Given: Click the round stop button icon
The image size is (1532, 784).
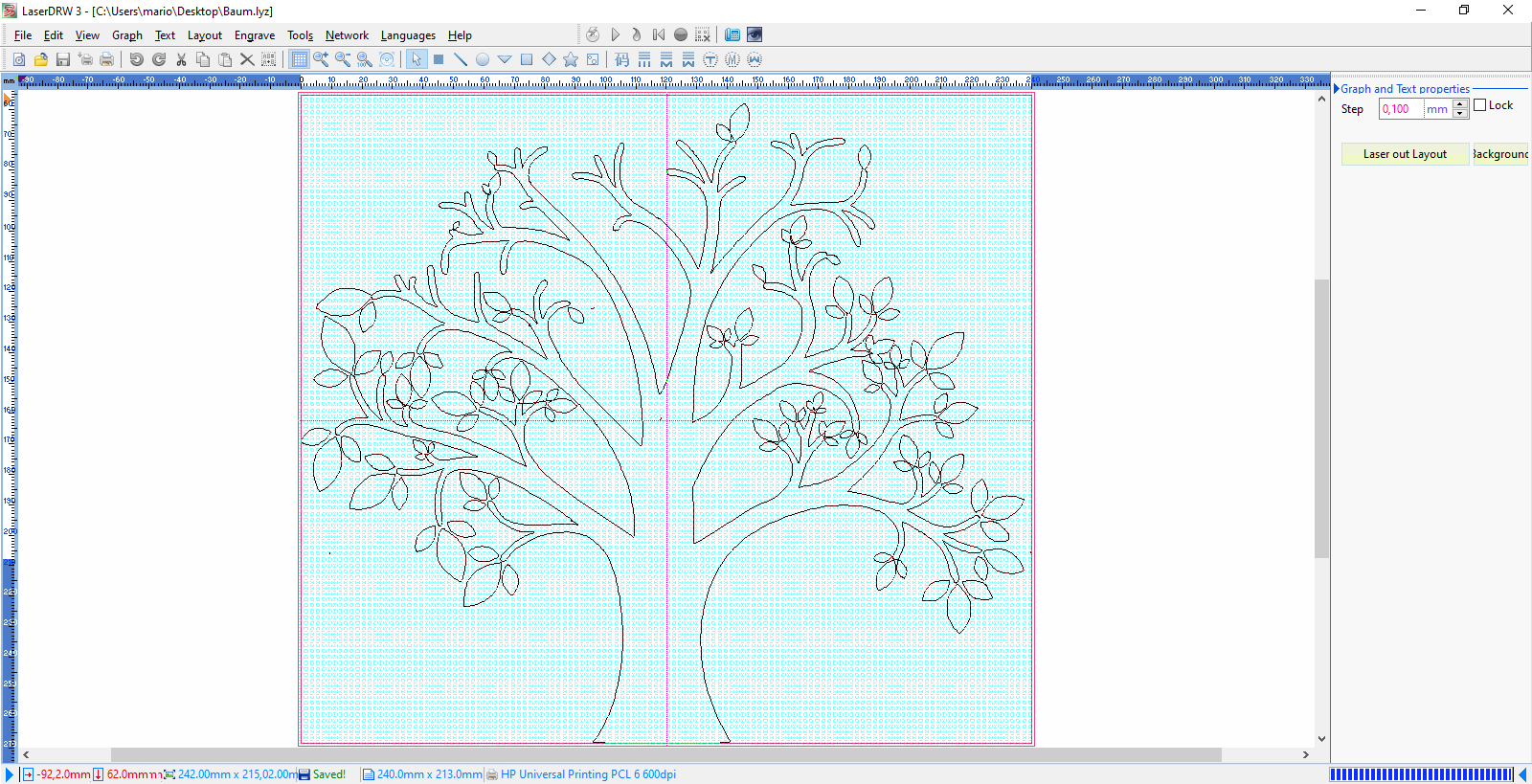Looking at the screenshot, I should click(681, 34).
